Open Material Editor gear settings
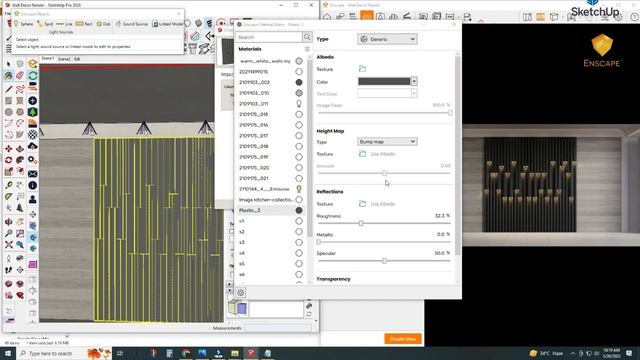Viewport: 640px width, 360px height. click(x=240, y=293)
